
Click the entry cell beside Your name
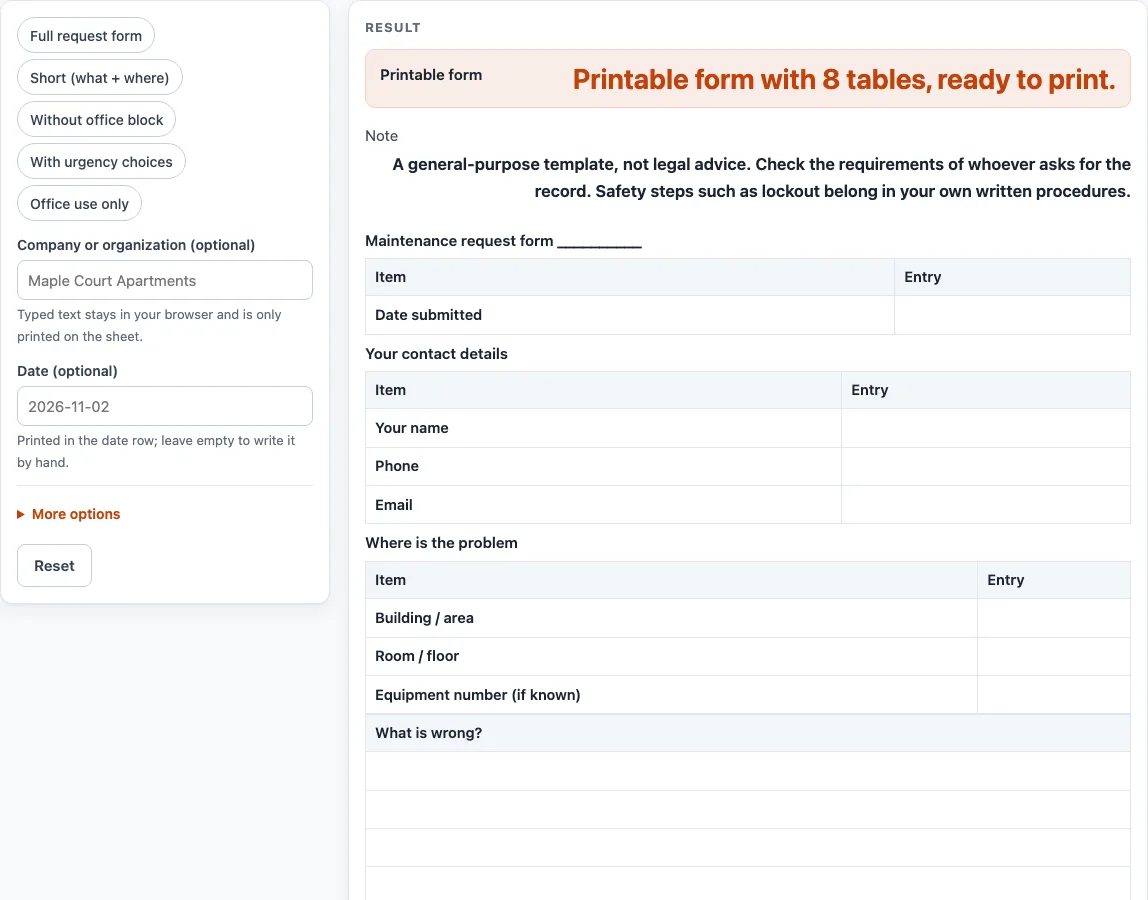point(985,428)
